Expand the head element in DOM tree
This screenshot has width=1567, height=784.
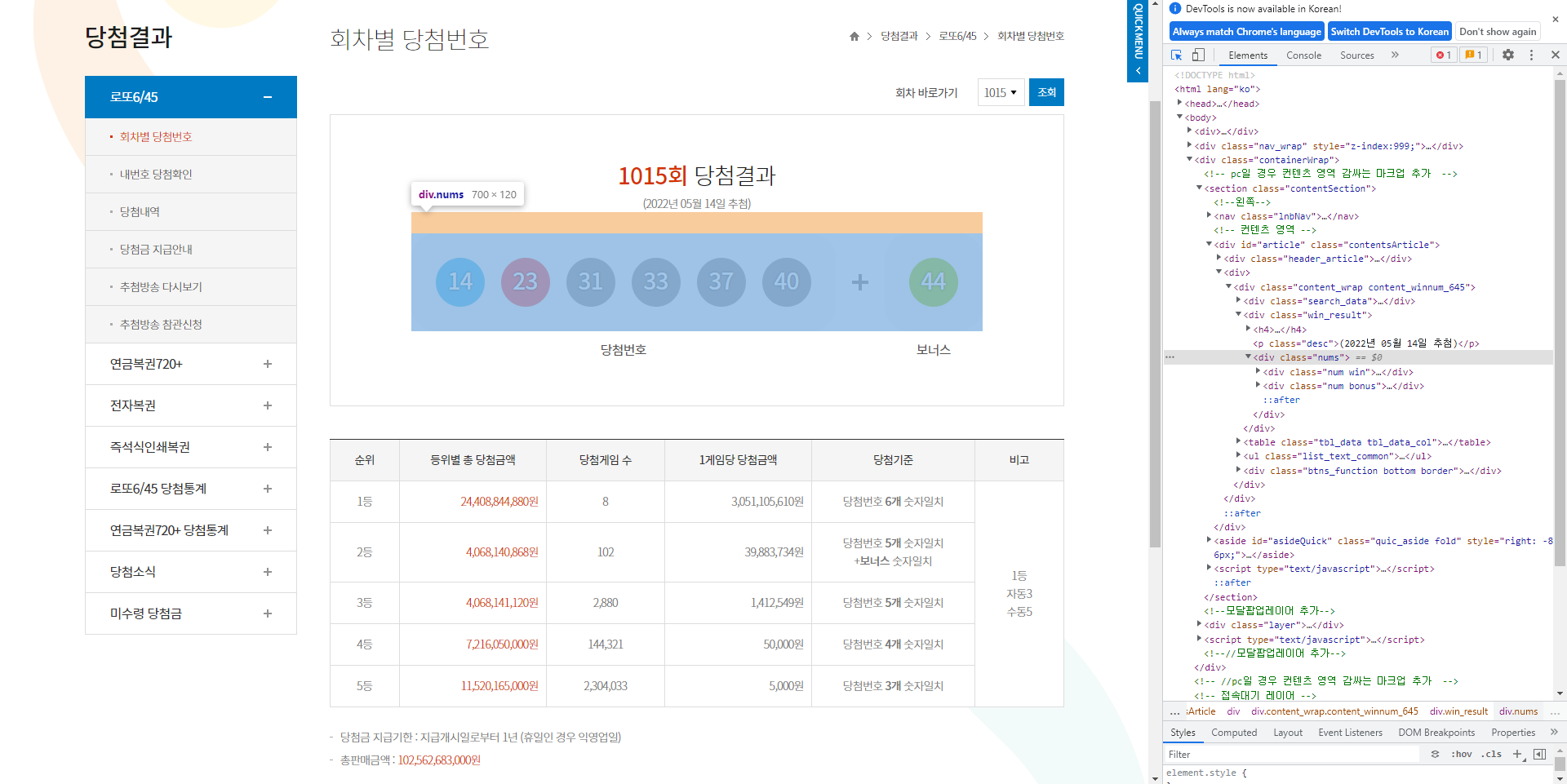[1179, 103]
